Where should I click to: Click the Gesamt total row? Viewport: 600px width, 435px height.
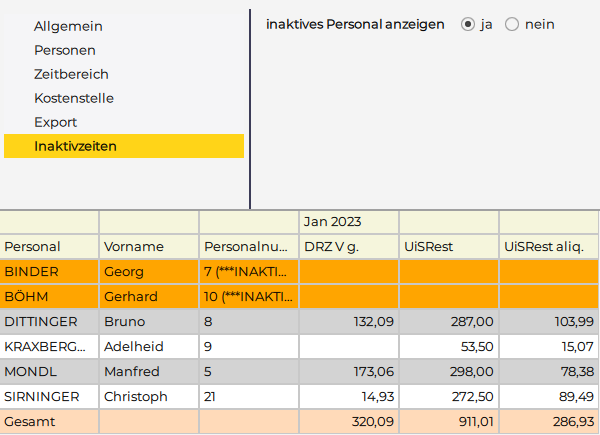pos(28,422)
